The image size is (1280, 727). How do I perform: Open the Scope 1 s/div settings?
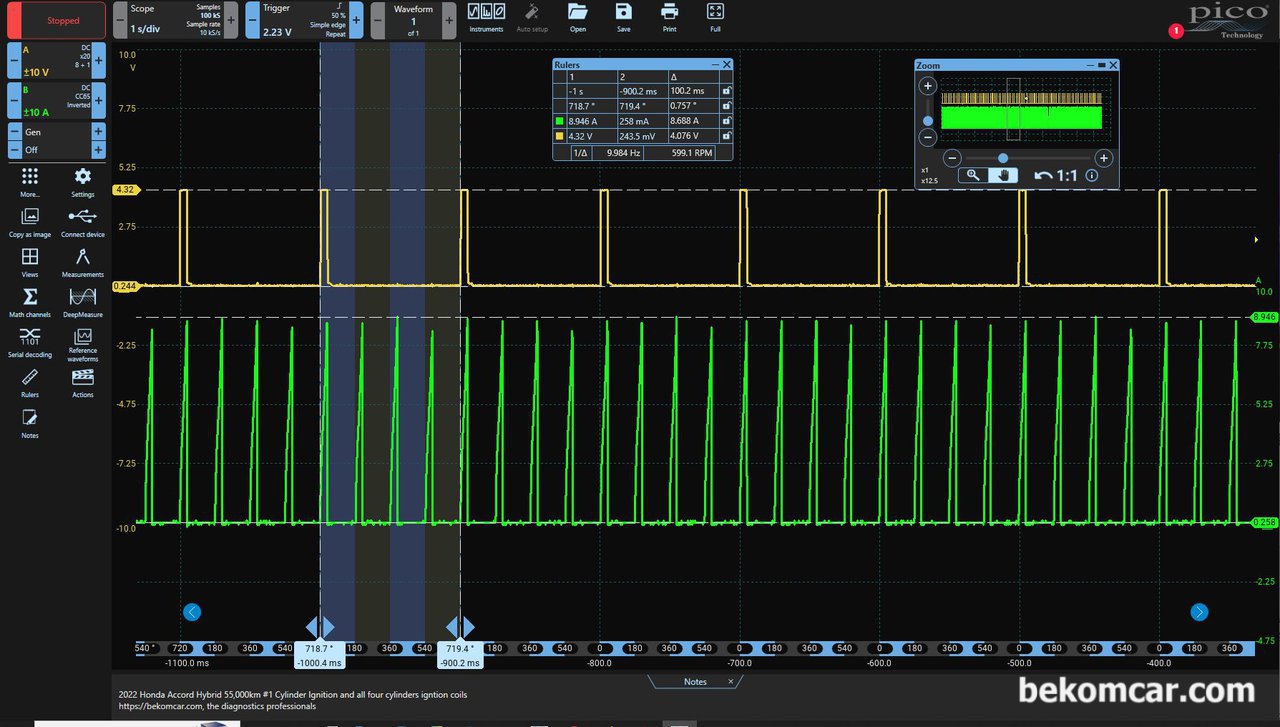(175, 20)
